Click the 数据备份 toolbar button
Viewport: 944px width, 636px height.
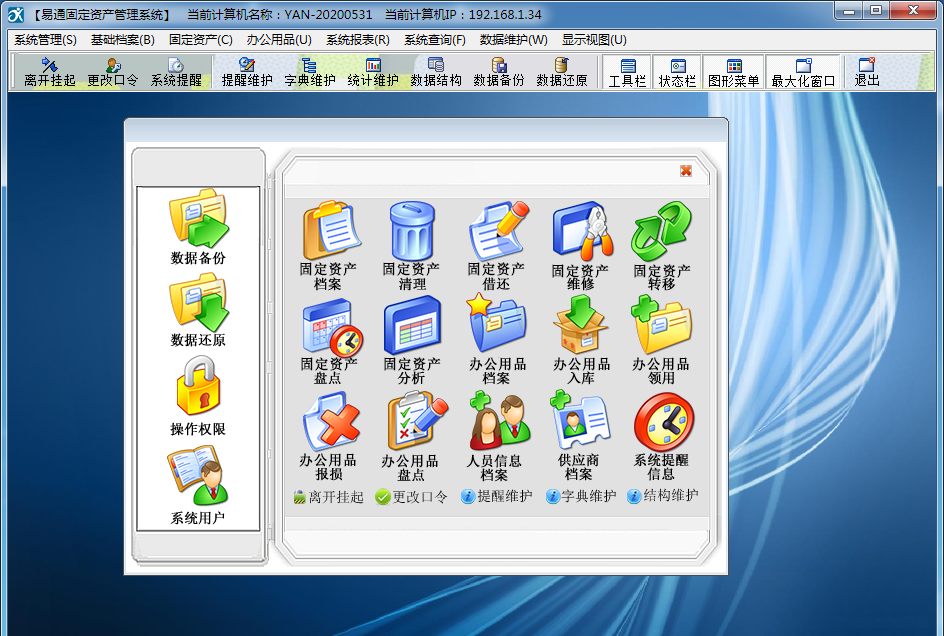tap(498, 72)
